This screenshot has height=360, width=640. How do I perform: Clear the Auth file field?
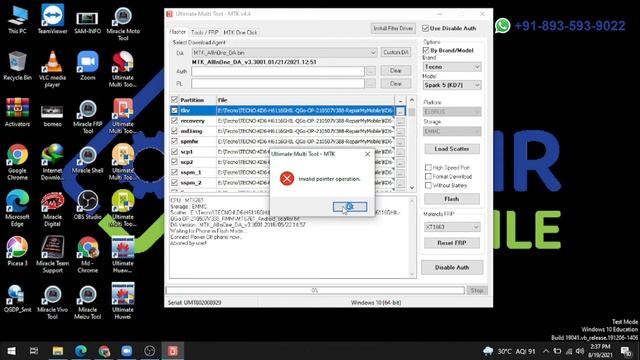pyautogui.click(x=396, y=71)
